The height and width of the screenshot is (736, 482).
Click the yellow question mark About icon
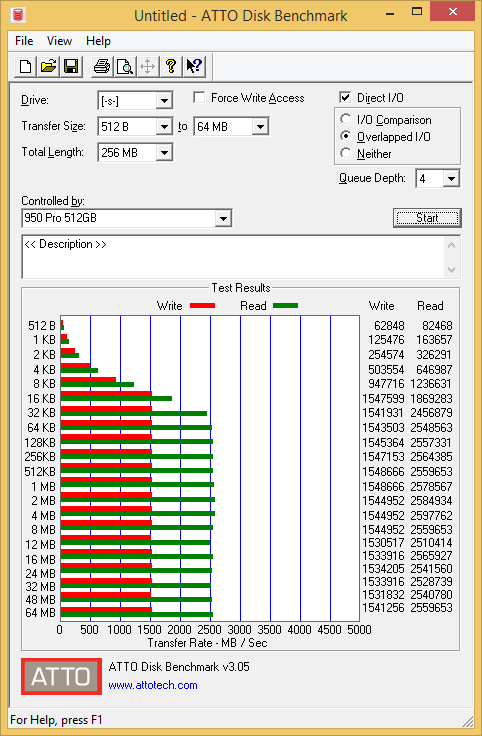tap(171, 66)
